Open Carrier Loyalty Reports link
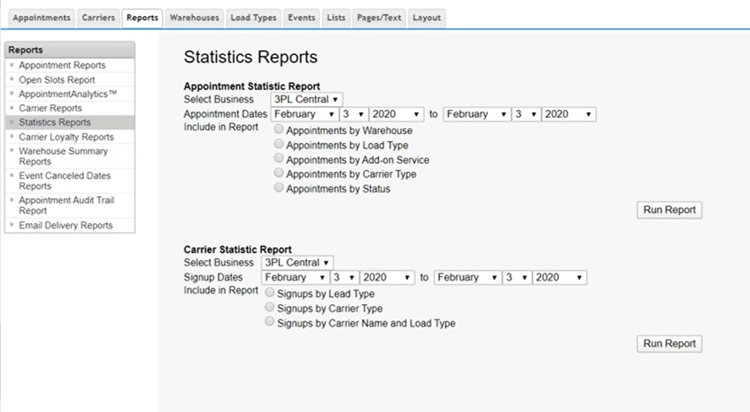Image resolution: width=750 pixels, height=412 pixels. (x=66, y=137)
